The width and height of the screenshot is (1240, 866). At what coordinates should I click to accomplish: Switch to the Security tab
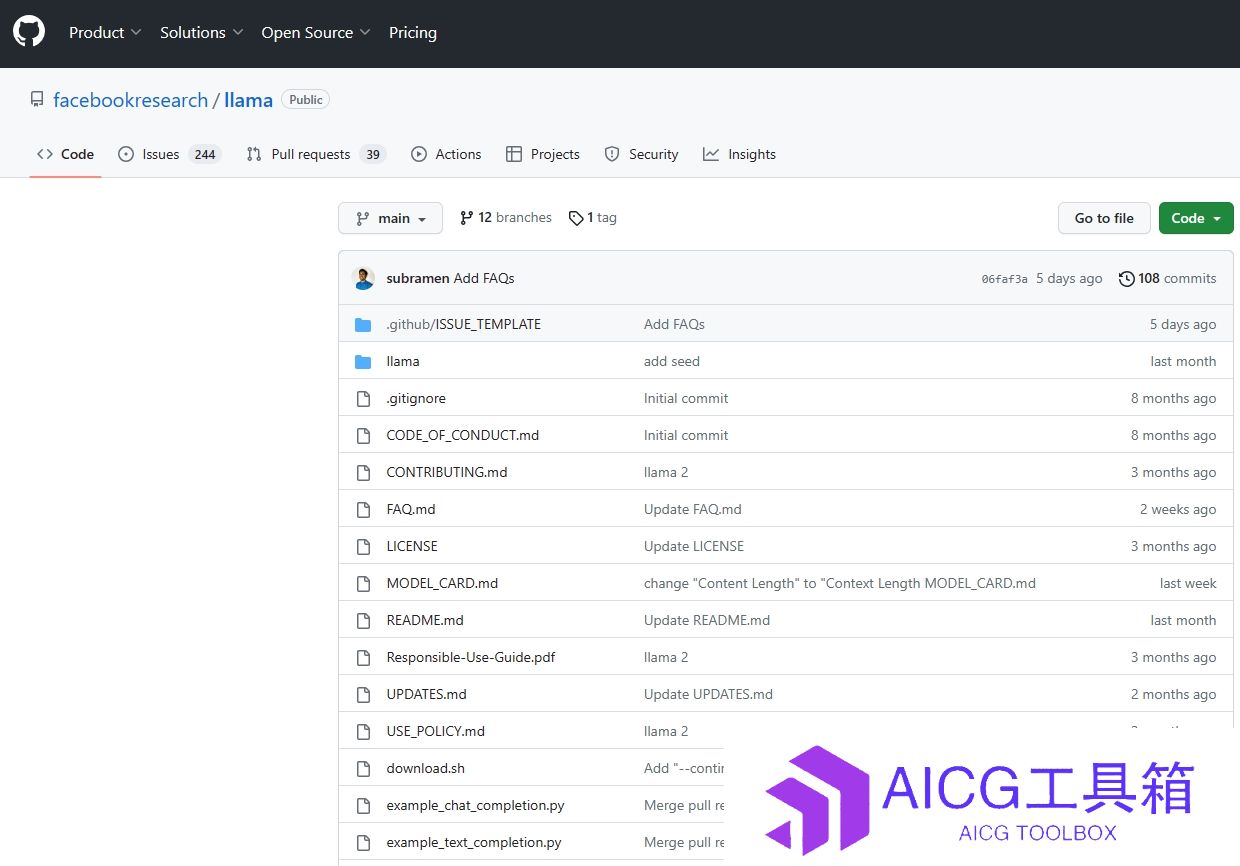tap(642, 154)
